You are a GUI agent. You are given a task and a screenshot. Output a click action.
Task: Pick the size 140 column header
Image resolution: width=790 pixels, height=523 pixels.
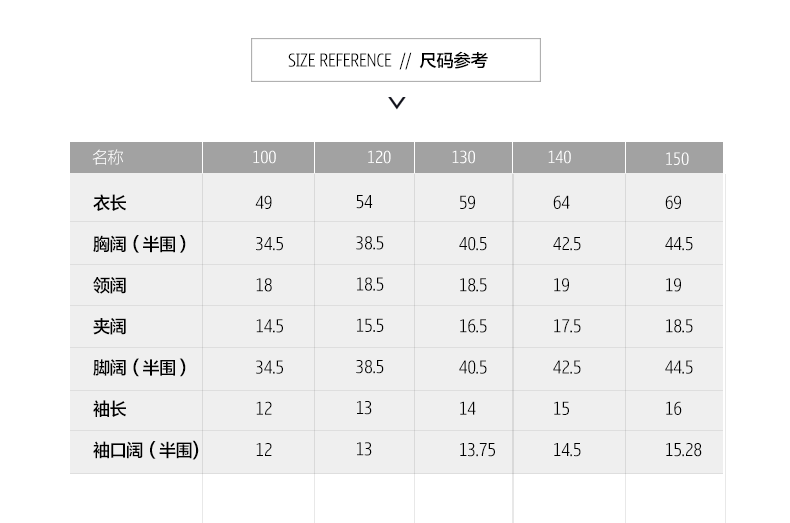pyautogui.click(x=559, y=158)
